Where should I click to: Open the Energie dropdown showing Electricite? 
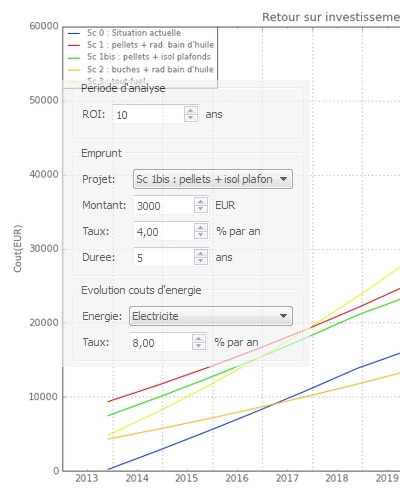(x=211, y=316)
